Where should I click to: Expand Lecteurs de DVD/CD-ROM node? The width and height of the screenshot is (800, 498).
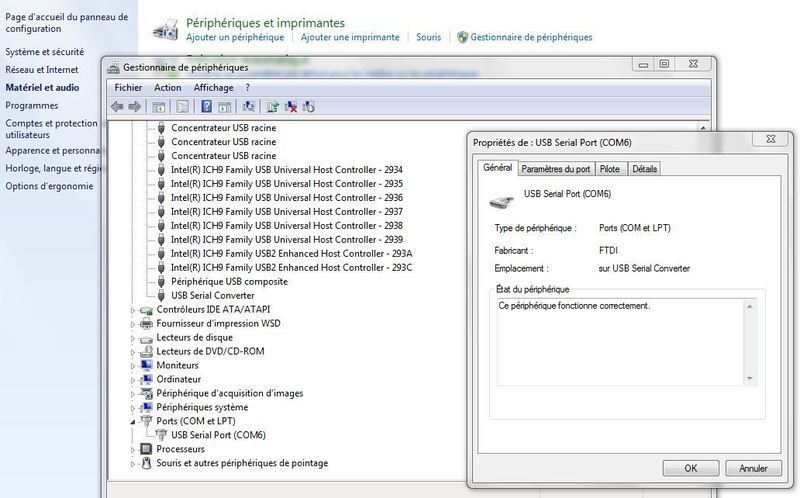[x=133, y=352]
